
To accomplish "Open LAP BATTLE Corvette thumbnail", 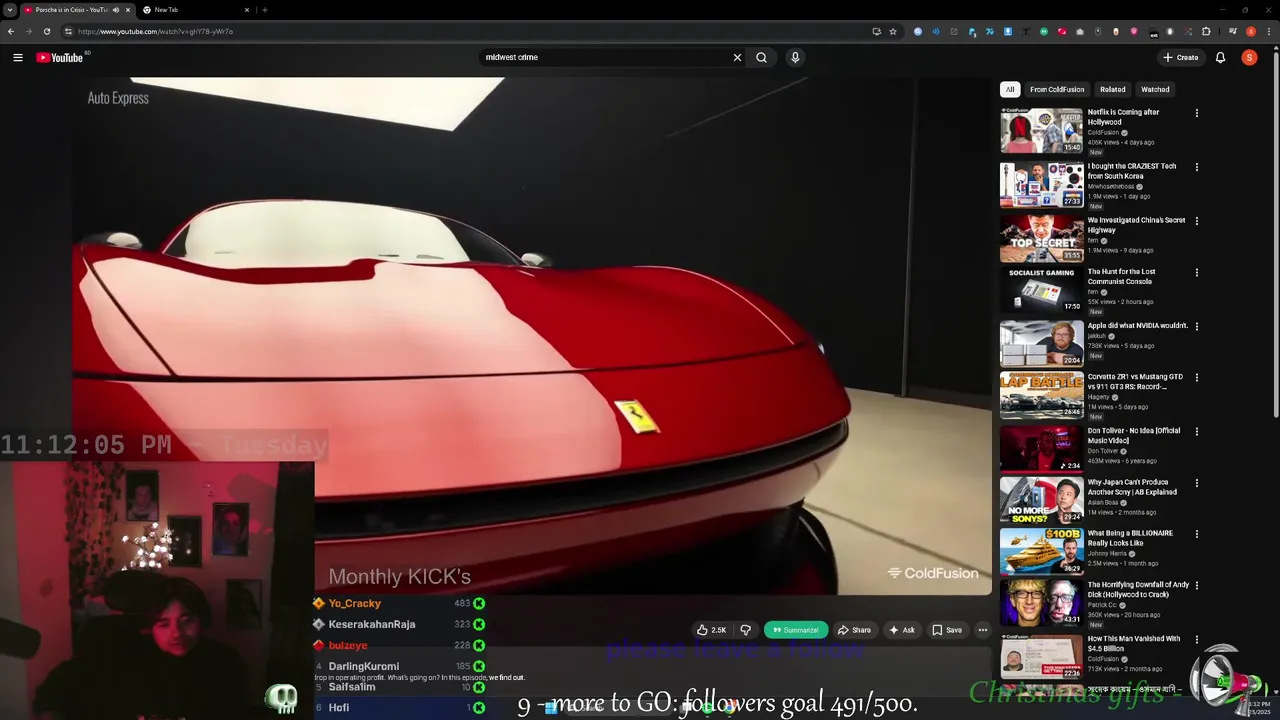I will point(1041,395).
